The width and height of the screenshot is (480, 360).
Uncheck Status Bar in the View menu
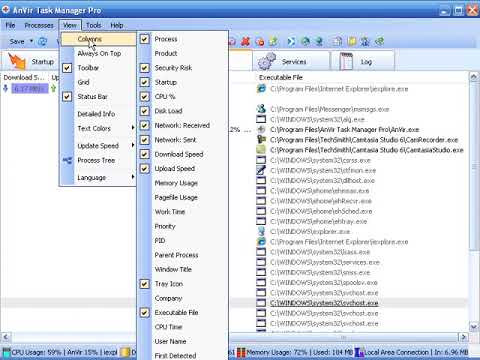(x=67, y=97)
